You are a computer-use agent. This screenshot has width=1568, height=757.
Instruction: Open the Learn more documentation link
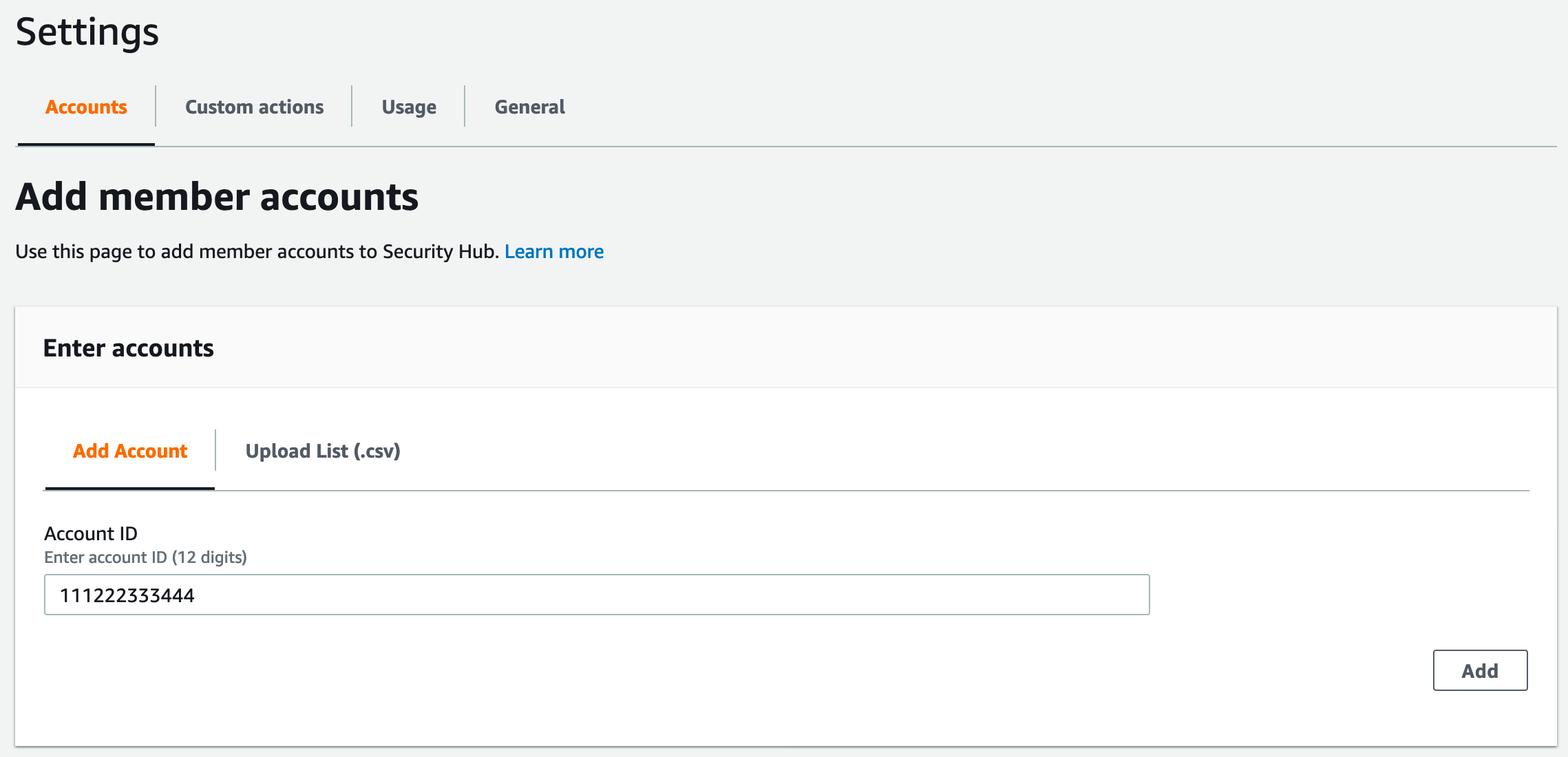[x=554, y=251]
